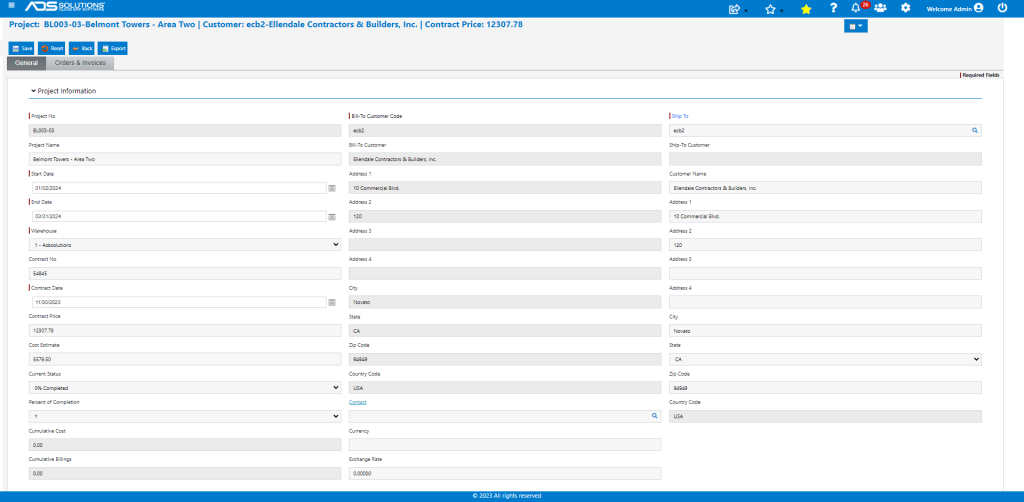Click the Contact link
Image resolution: width=1024 pixels, height=502 pixels.
click(x=358, y=402)
